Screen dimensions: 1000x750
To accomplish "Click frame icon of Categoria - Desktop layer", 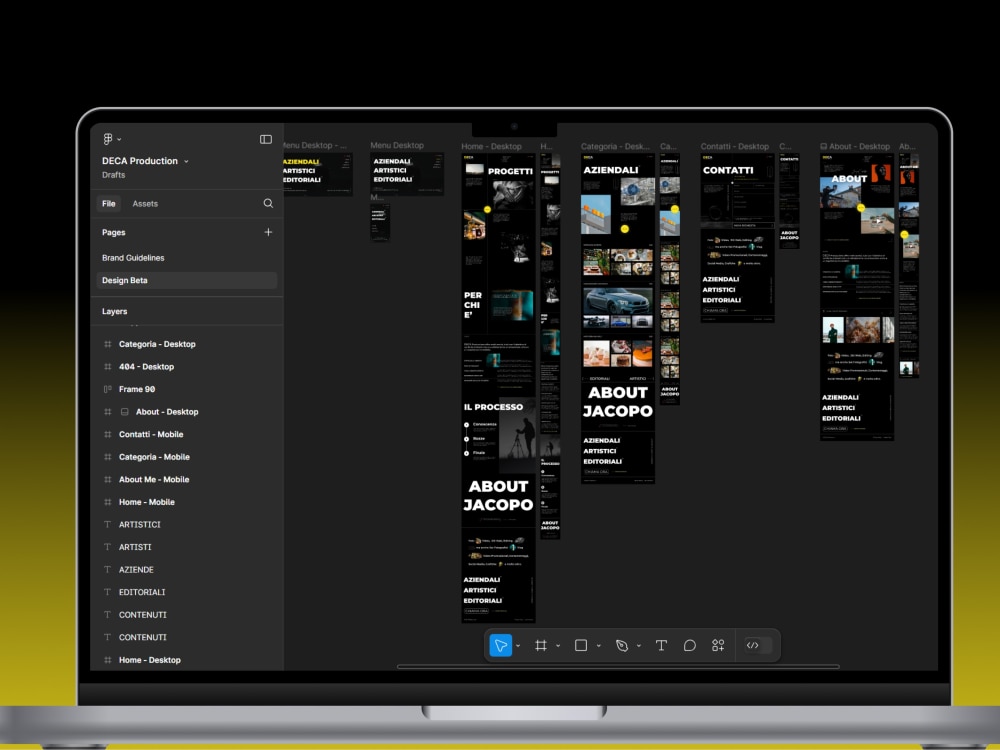I will (107, 344).
